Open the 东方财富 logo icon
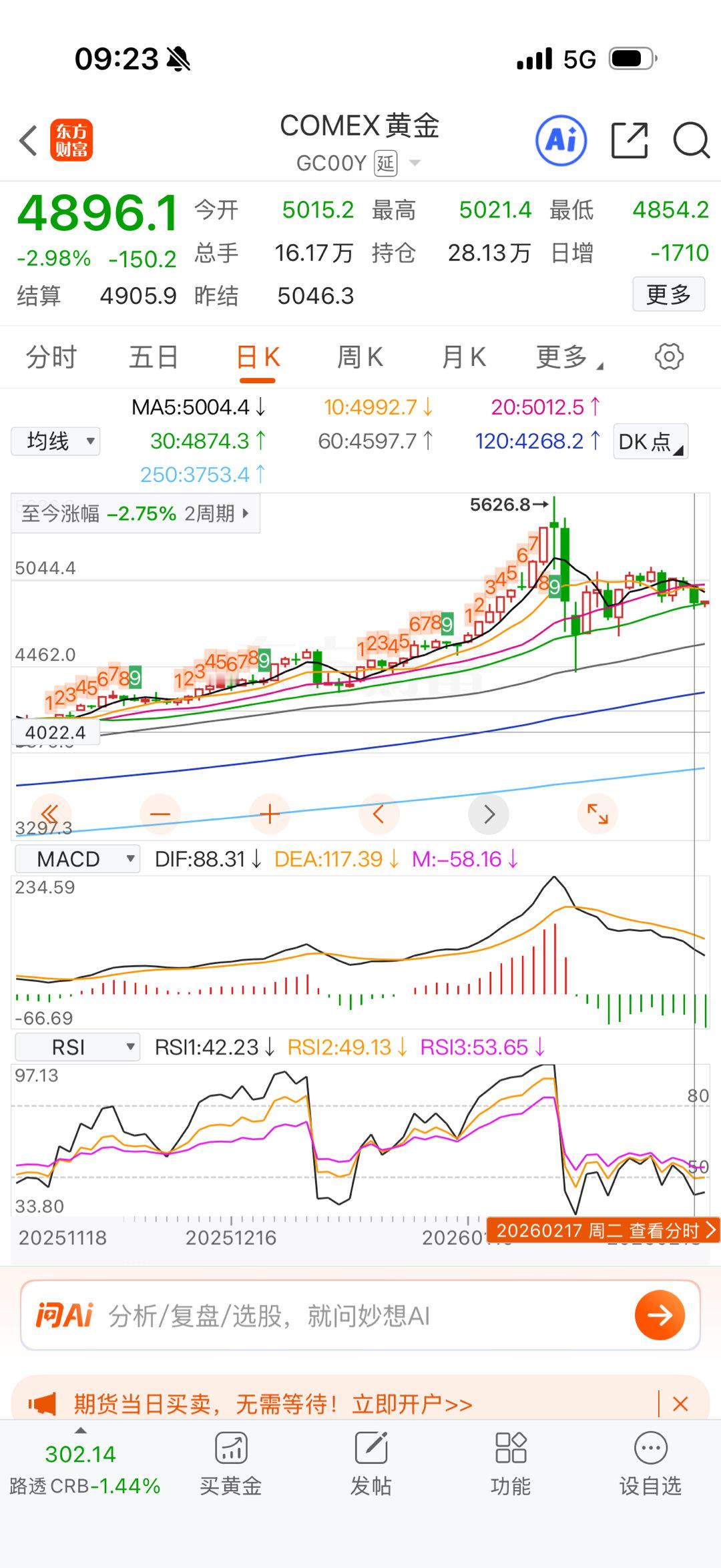 tap(71, 140)
